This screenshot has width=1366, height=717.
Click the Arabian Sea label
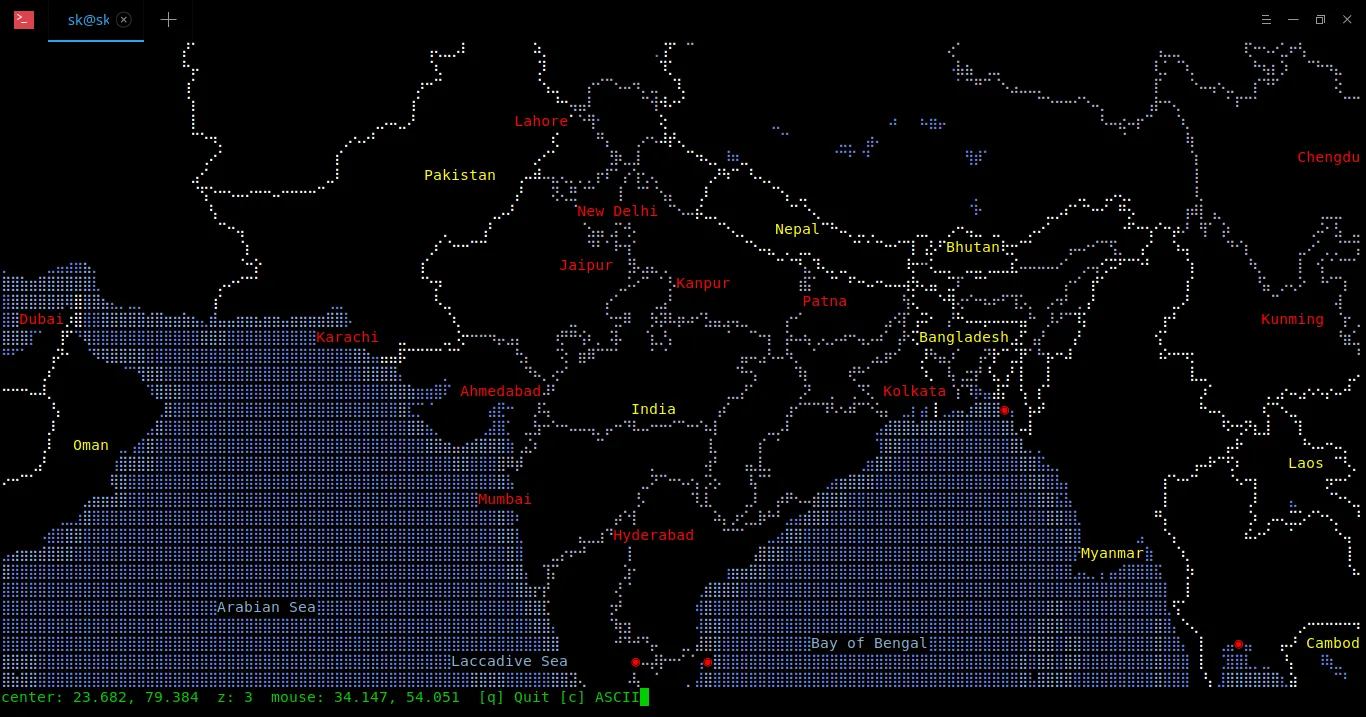(266, 607)
